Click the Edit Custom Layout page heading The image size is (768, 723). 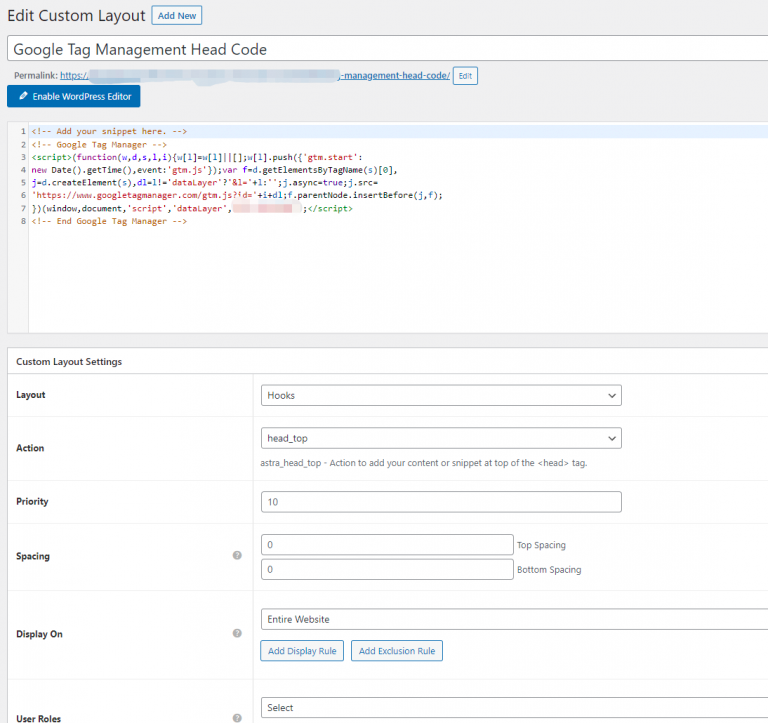click(76, 16)
